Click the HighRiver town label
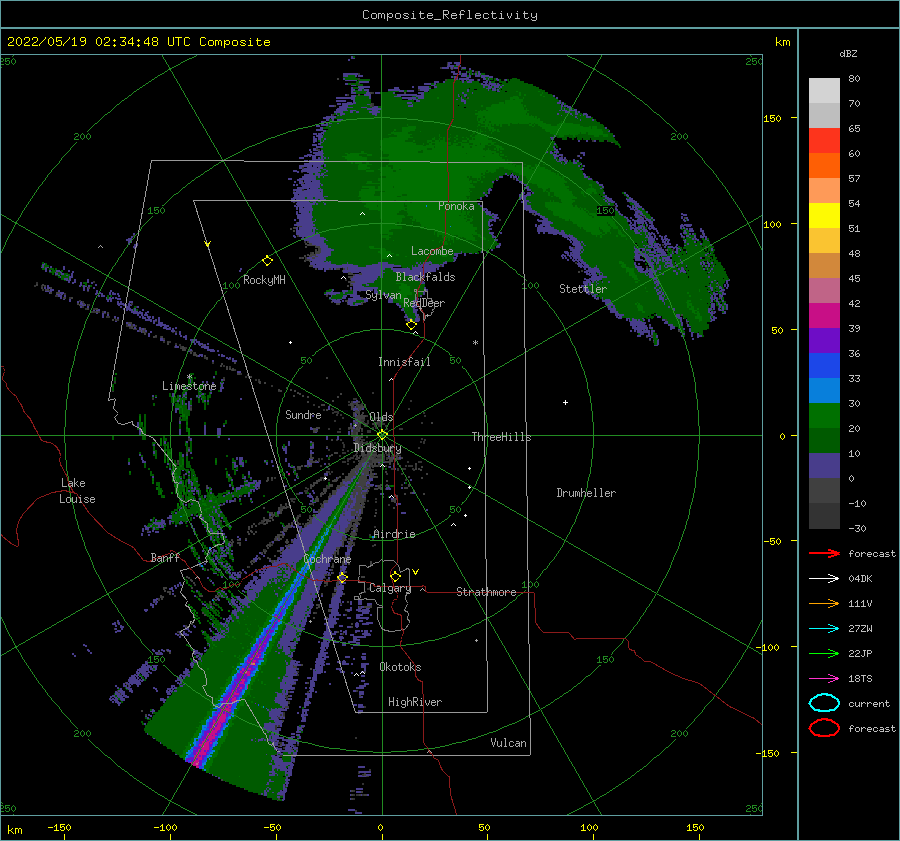900x841 pixels. [x=415, y=702]
